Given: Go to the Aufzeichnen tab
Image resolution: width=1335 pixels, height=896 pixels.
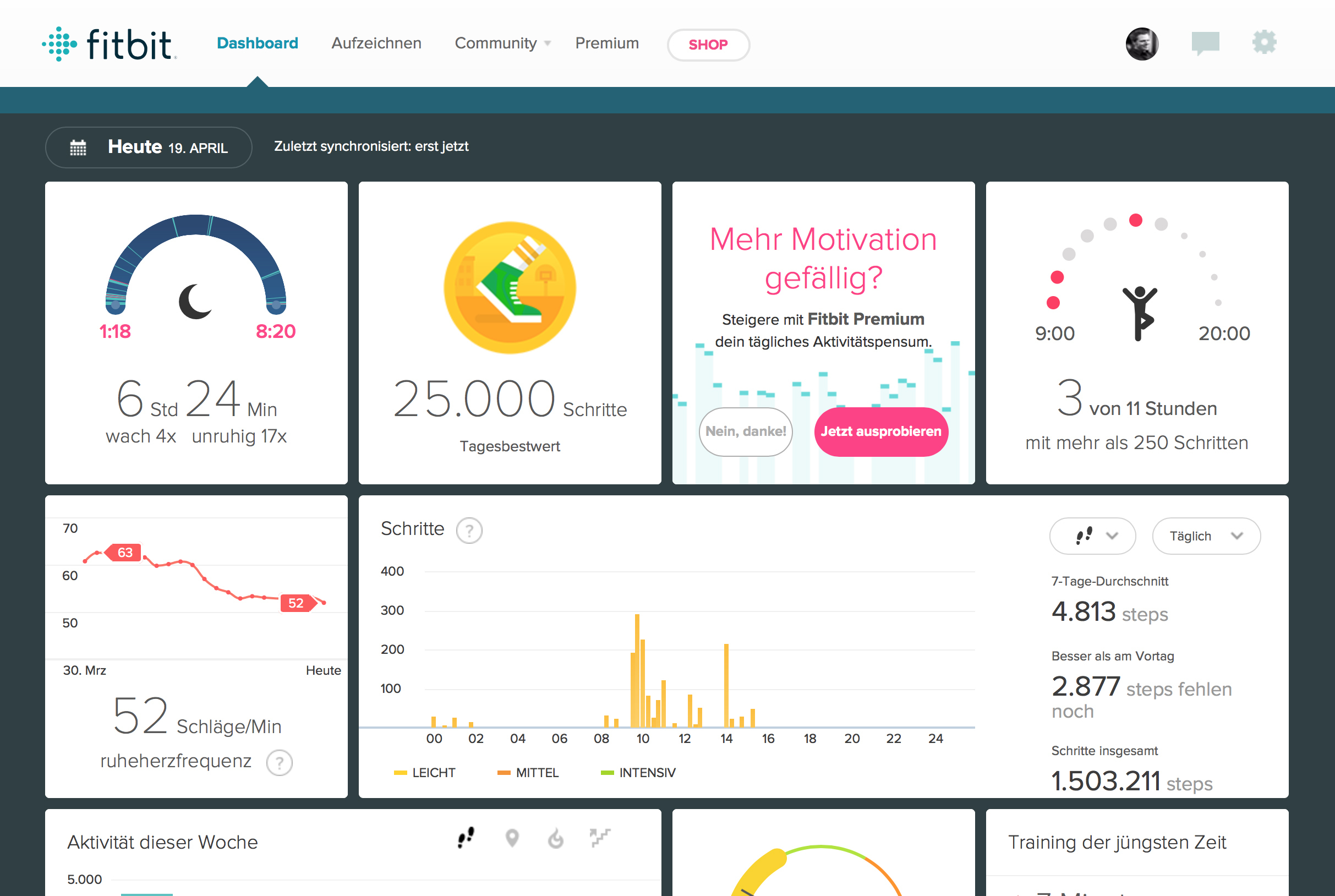Looking at the screenshot, I should pyautogui.click(x=376, y=43).
